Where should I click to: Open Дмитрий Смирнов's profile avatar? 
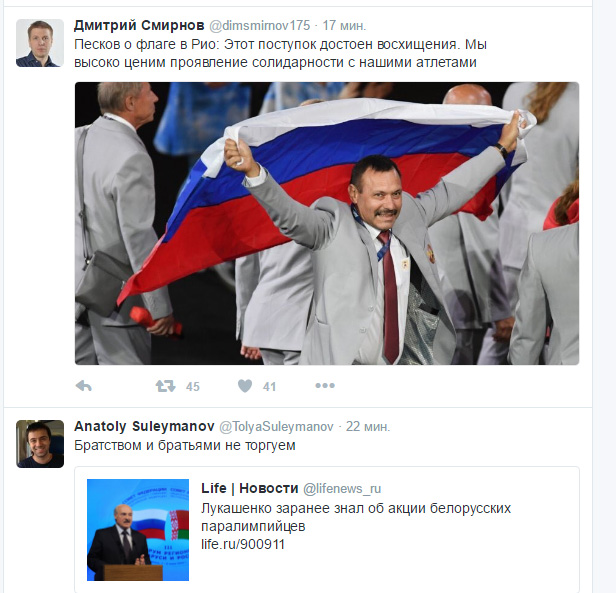point(40,43)
